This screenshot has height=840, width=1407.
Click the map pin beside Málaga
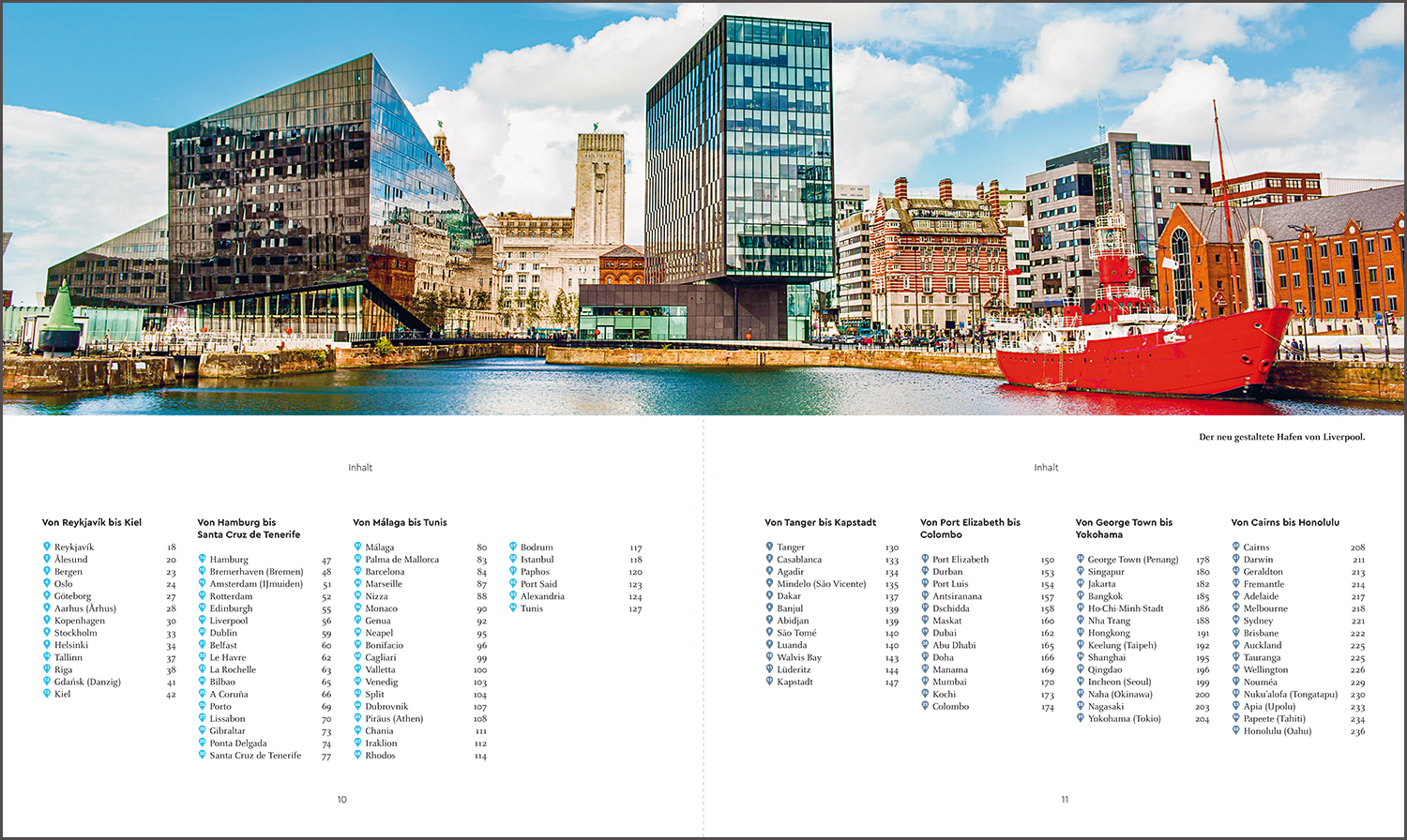coord(357,547)
